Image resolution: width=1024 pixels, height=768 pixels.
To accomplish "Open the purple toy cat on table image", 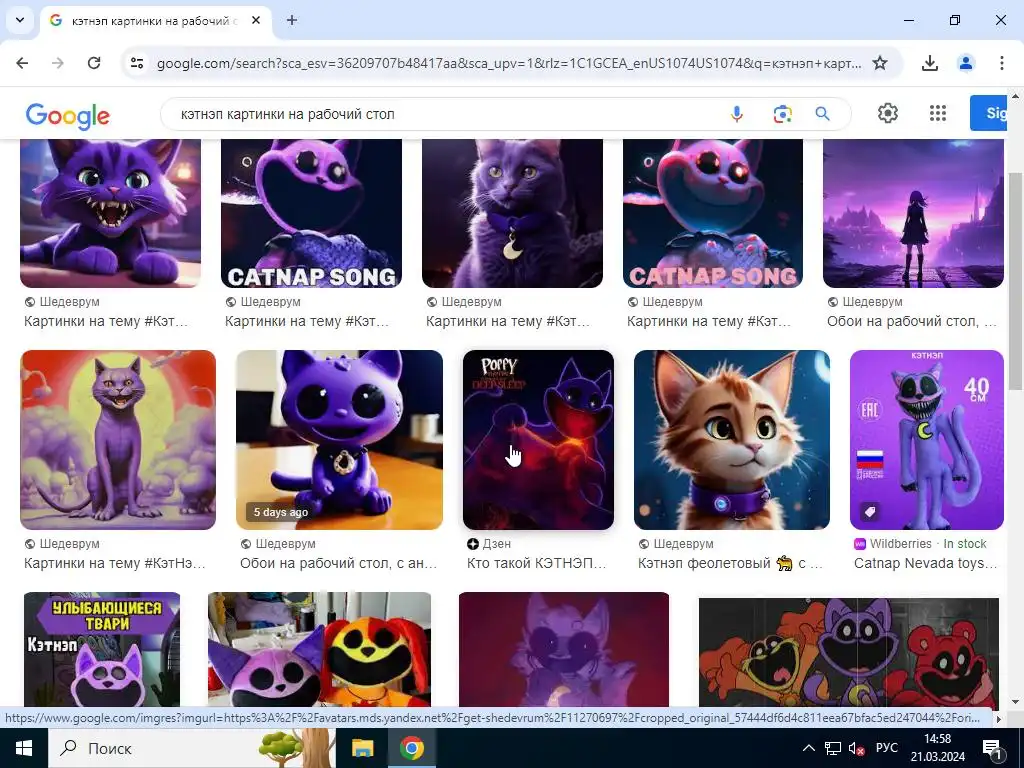I will pos(340,440).
